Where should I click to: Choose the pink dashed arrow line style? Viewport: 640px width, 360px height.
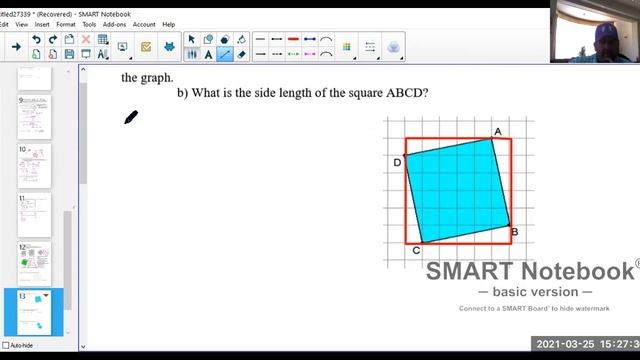pyautogui.click(x=310, y=54)
